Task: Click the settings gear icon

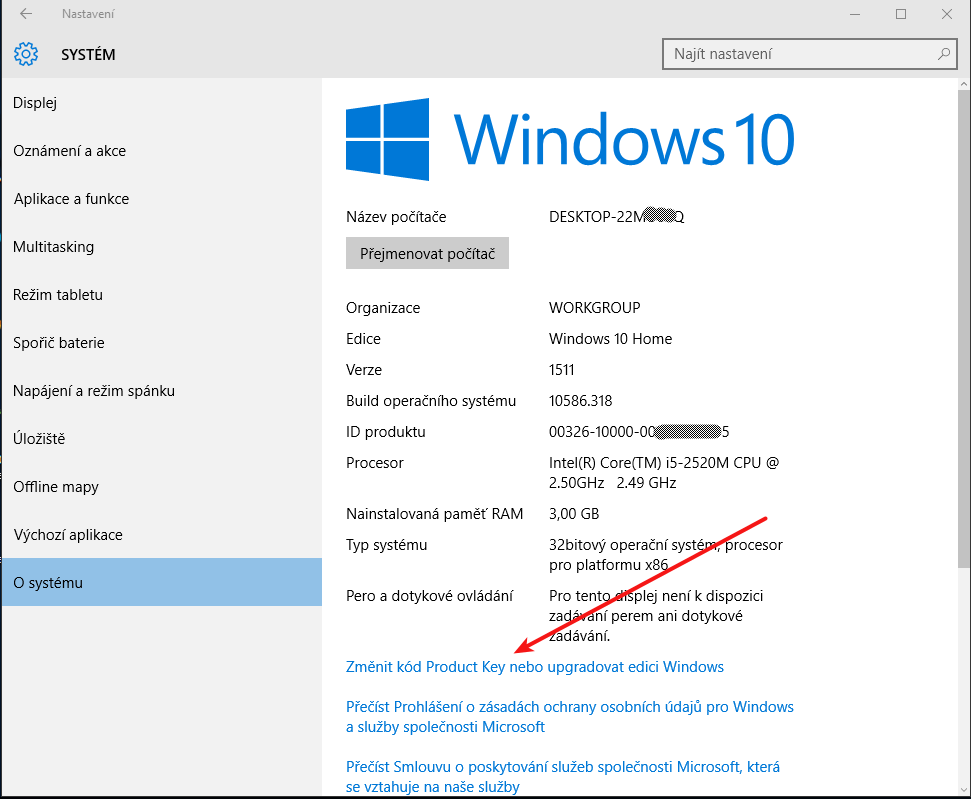Action: pyautogui.click(x=26, y=54)
